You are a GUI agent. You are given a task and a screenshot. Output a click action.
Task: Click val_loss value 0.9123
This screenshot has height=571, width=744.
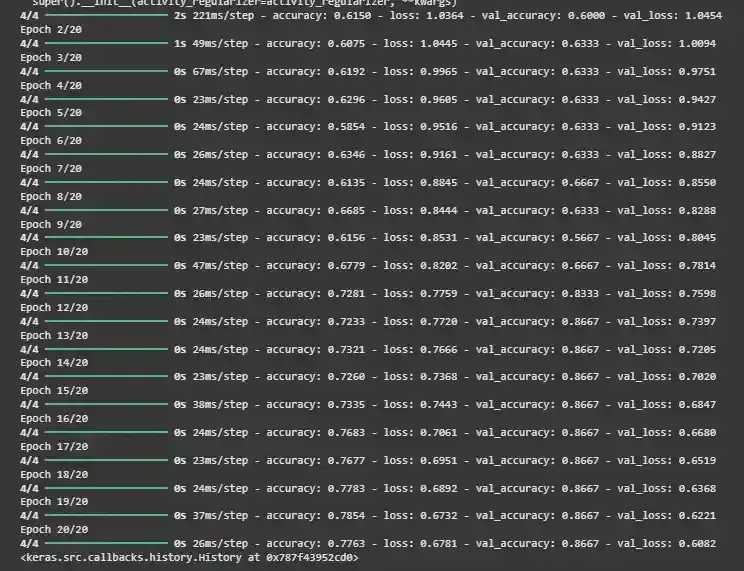[x=697, y=127]
